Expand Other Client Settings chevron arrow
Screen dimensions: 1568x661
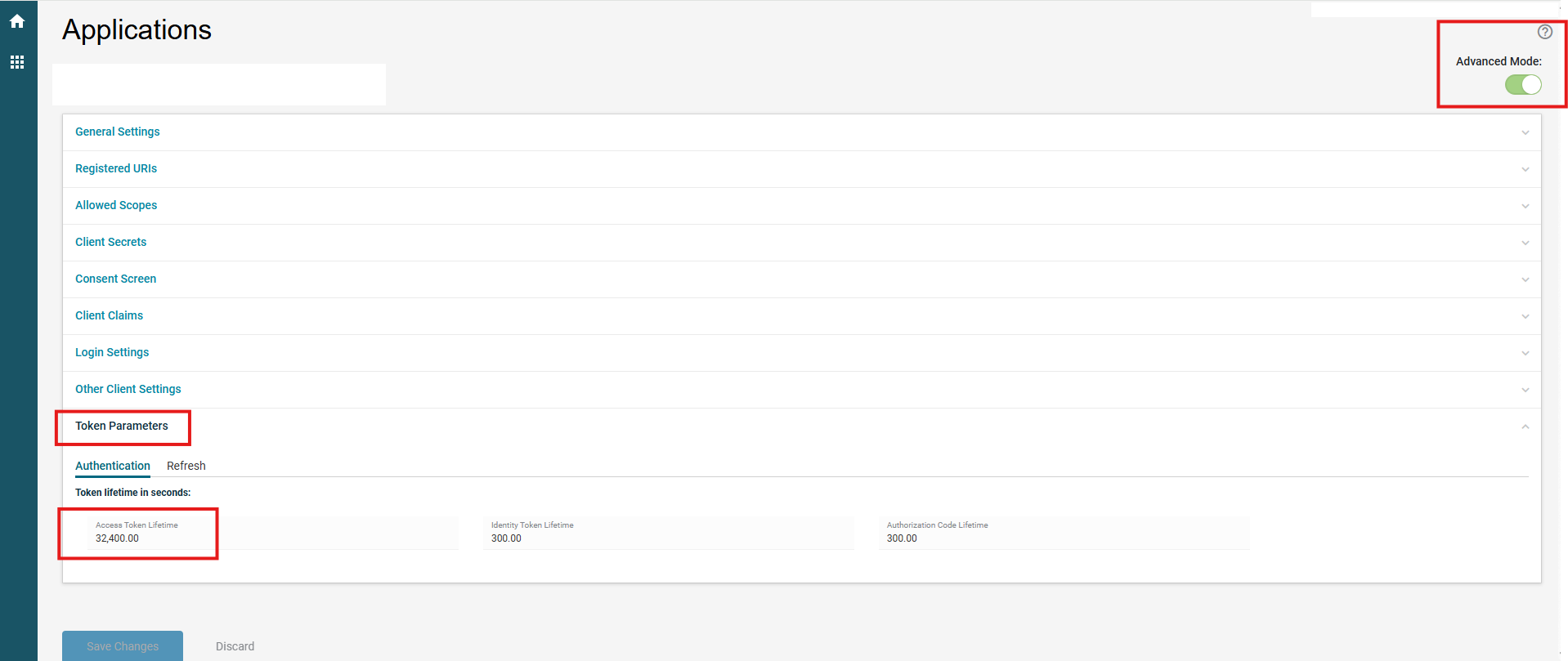tap(1525, 390)
